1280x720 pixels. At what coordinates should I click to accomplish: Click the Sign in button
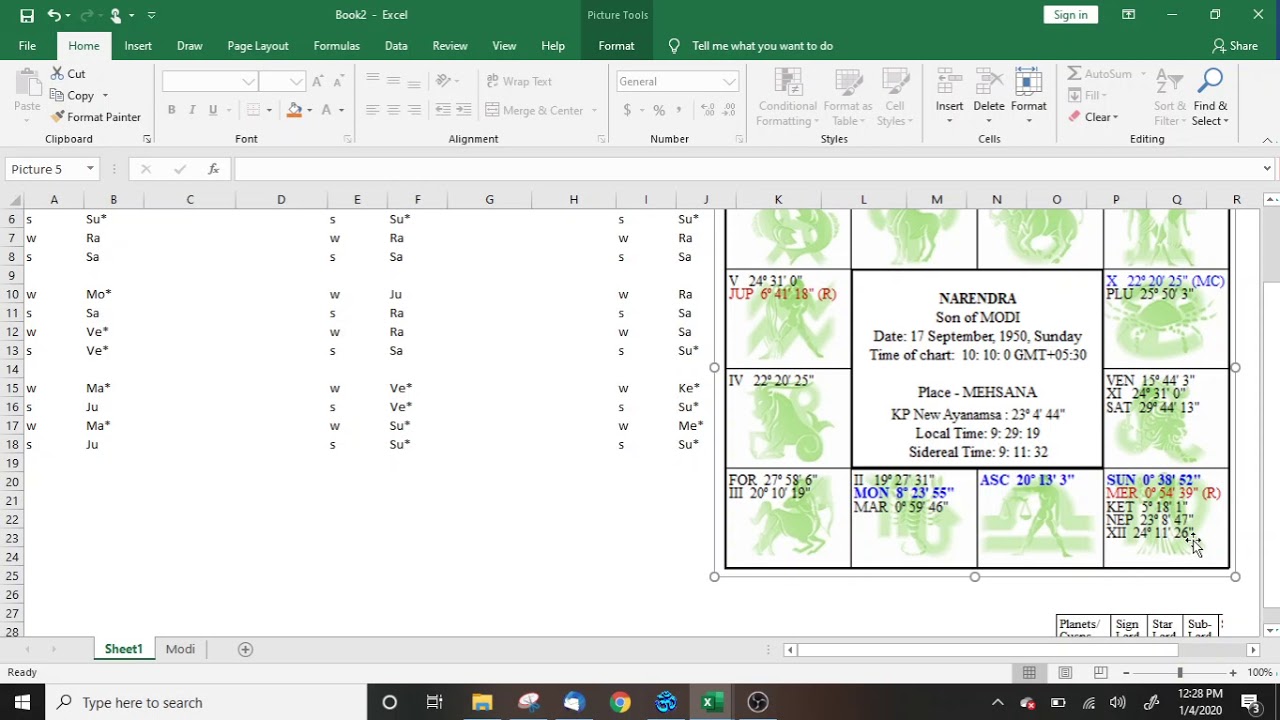(x=1070, y=15)
